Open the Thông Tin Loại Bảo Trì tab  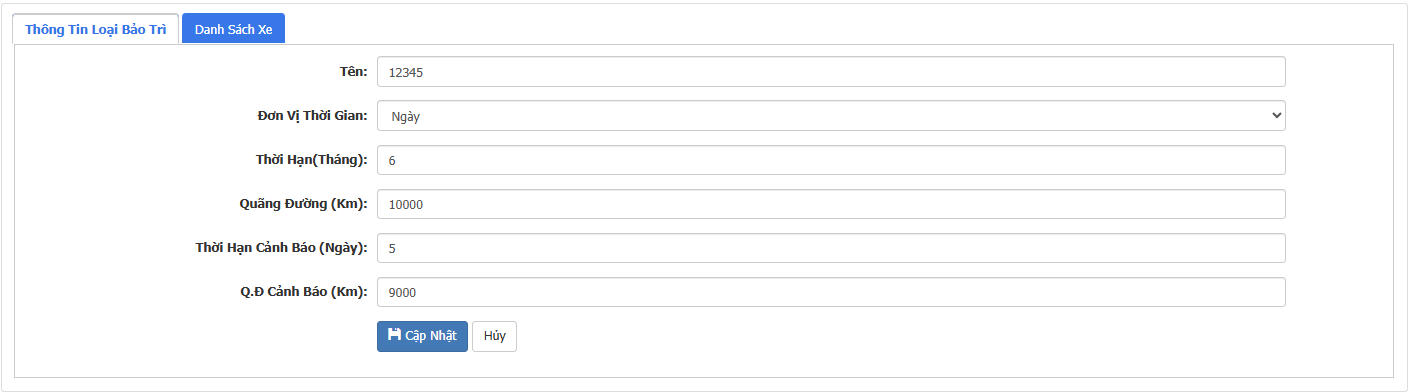(x=96, y=29)
